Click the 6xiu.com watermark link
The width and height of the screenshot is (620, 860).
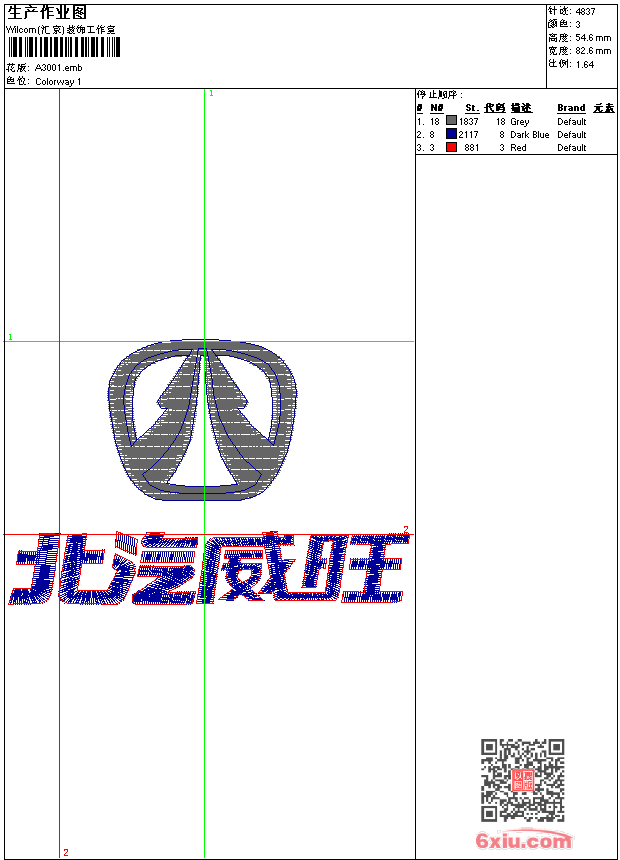click(523, 841)
